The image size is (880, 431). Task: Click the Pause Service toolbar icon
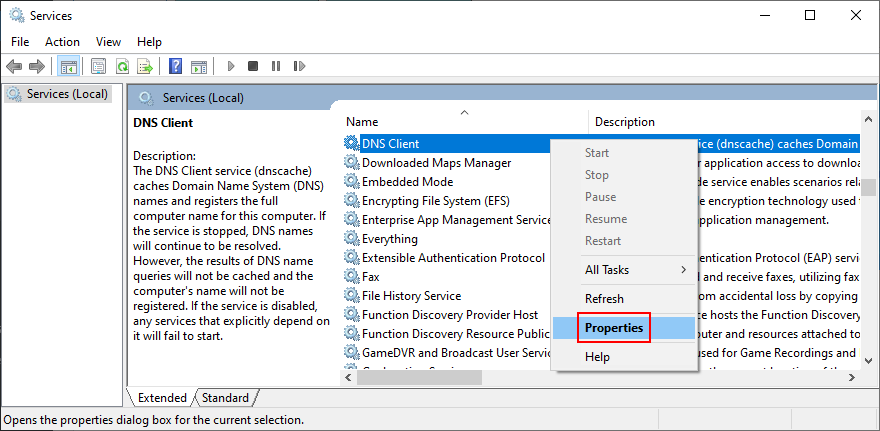coord(276,66)
